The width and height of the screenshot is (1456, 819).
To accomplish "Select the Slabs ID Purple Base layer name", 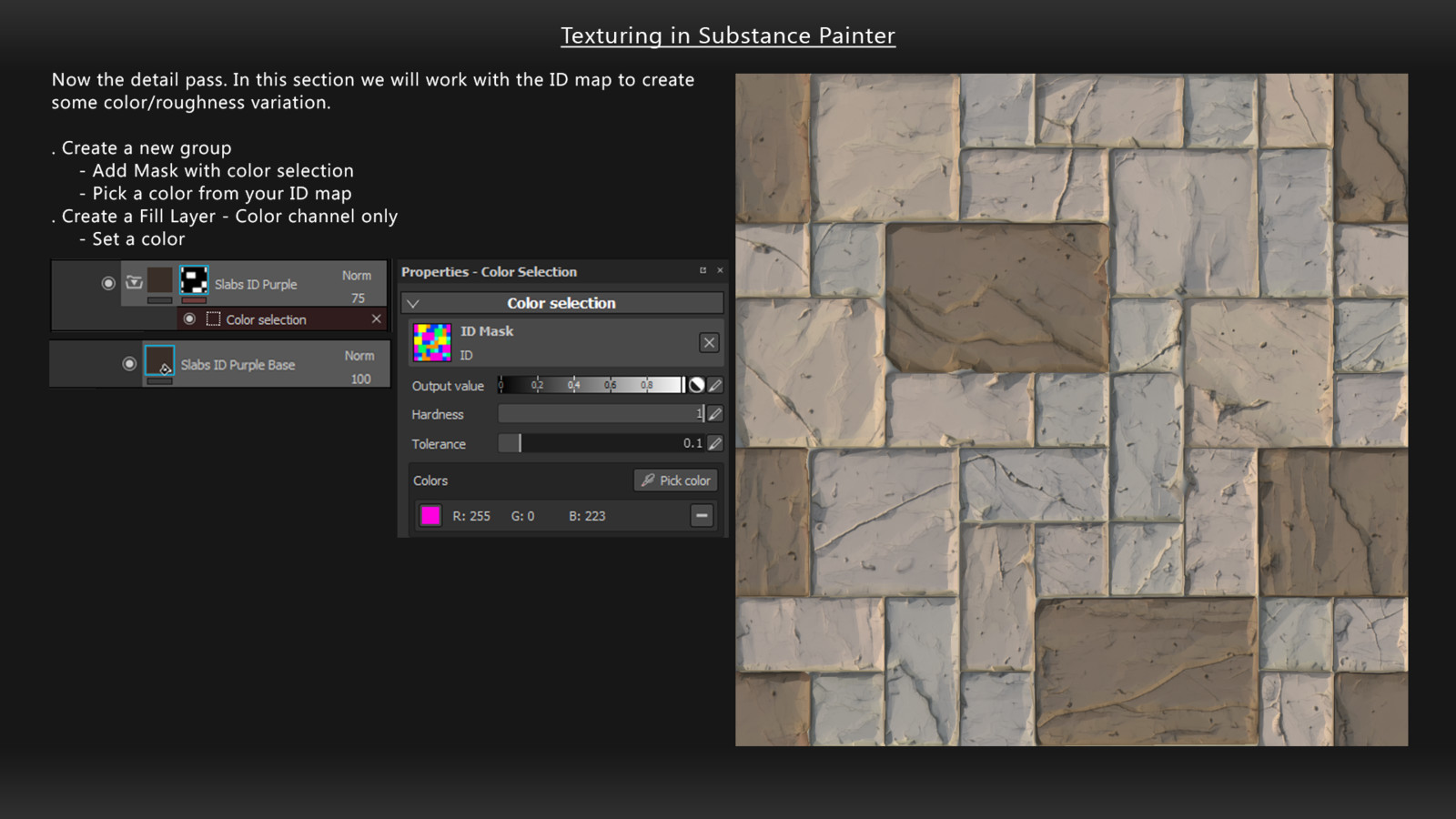I will (x=238, y=364).
